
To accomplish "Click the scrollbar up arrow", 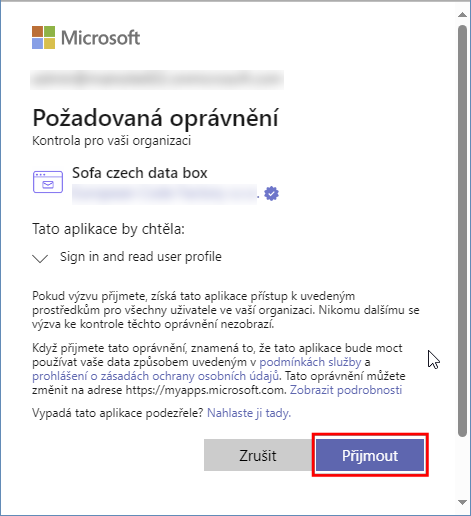I will coord(462,14).
